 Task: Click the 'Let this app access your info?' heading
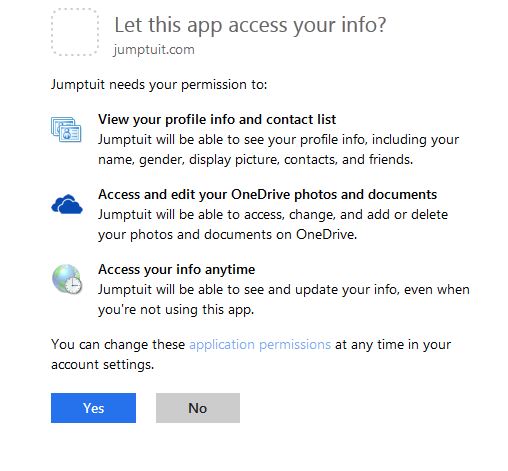click(x=250, y=25)
